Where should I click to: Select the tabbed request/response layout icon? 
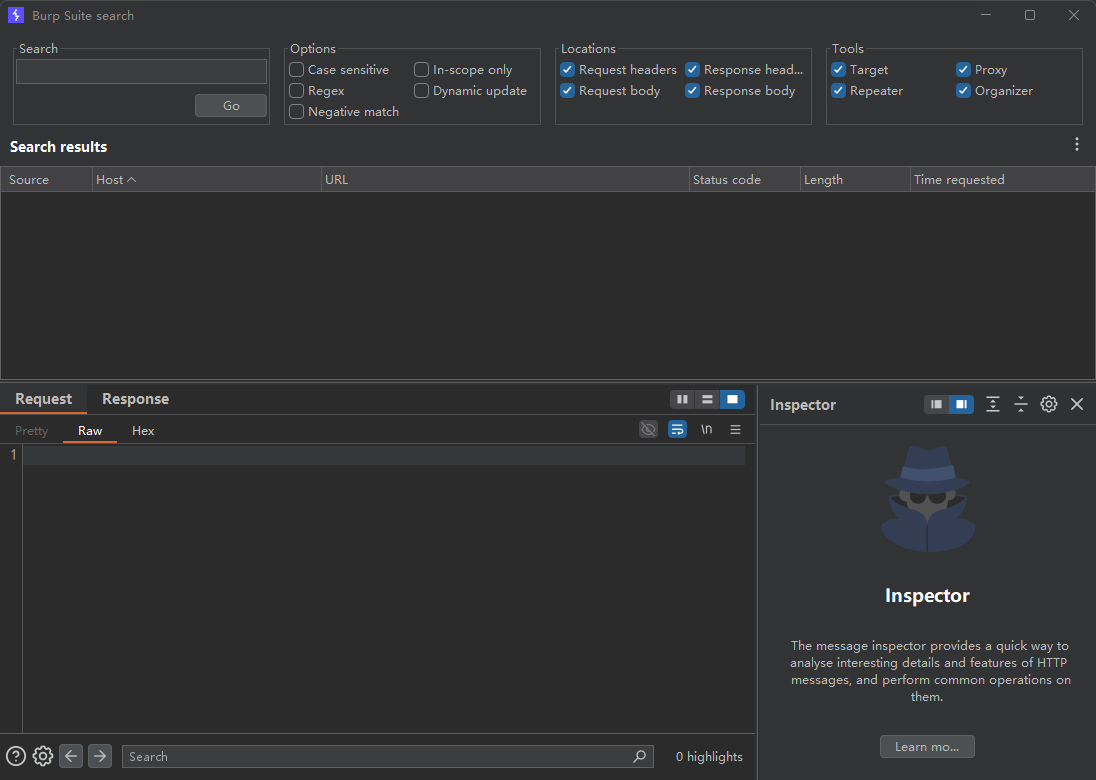[x=732, y=399]
